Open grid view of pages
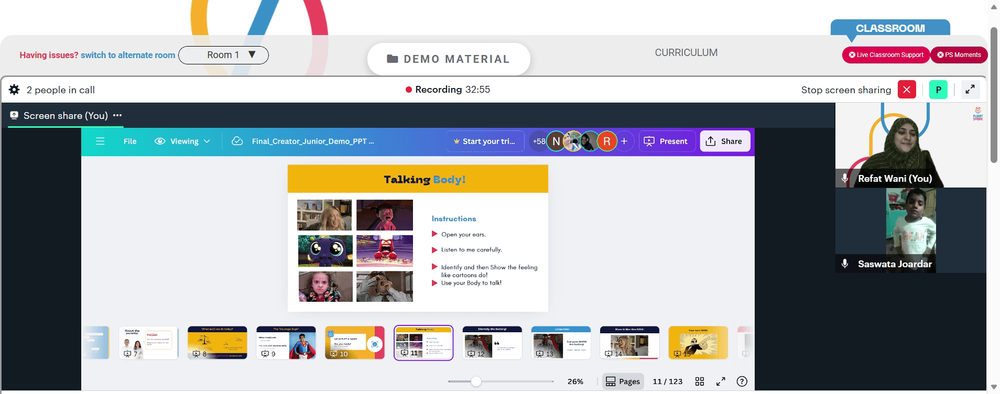 [x=700, y=381]
